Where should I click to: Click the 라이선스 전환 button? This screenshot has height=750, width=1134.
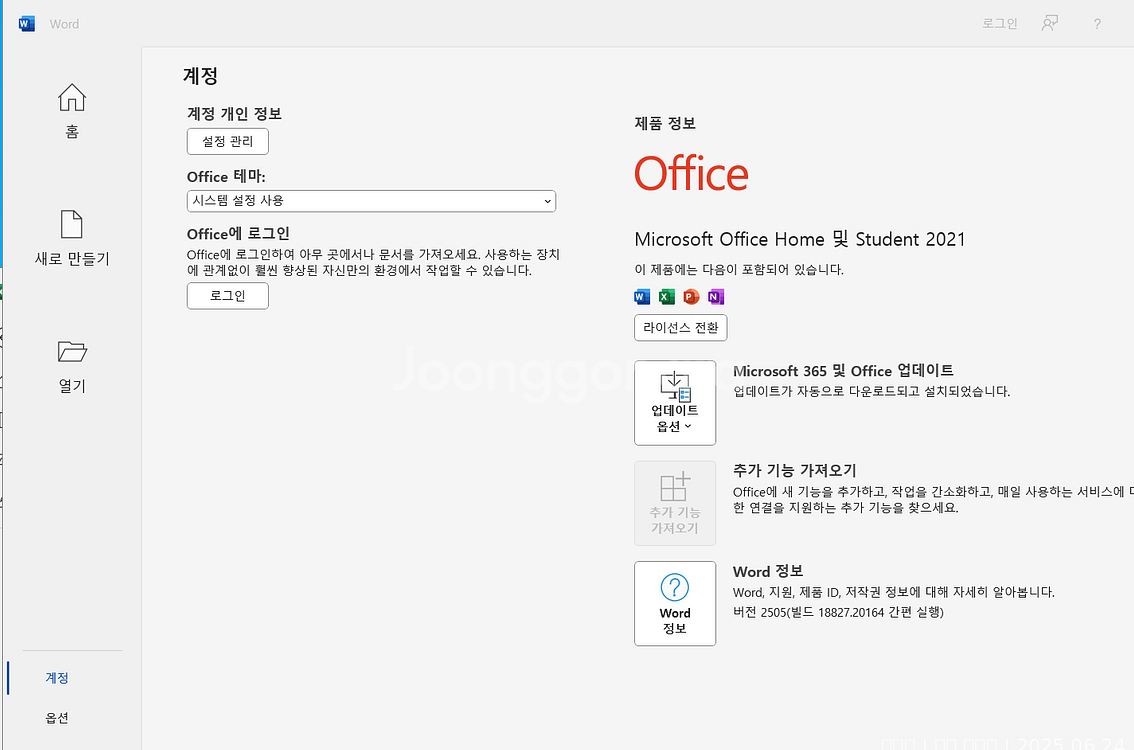[x=680, y=327]
